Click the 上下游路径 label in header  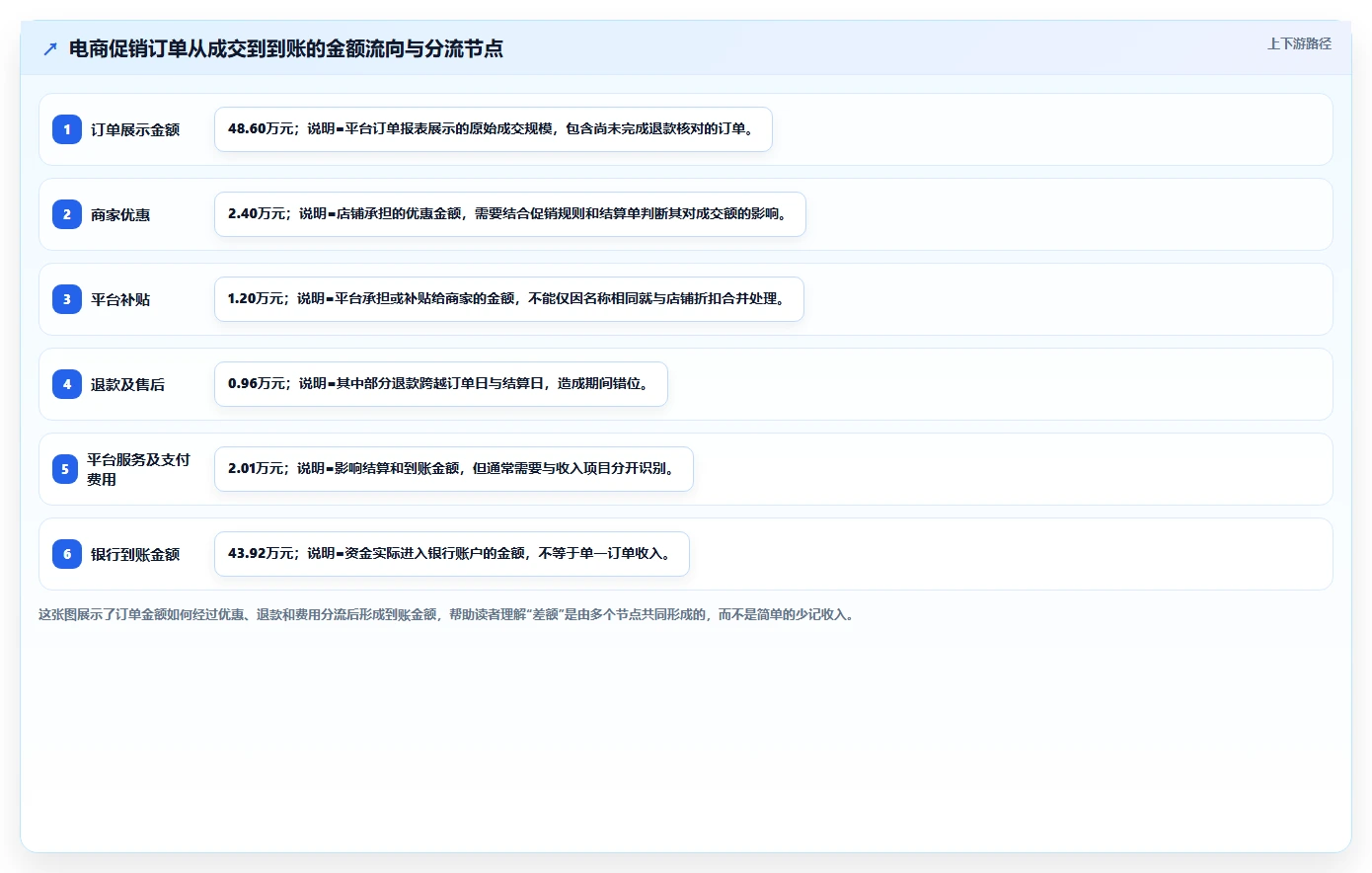1299,43
